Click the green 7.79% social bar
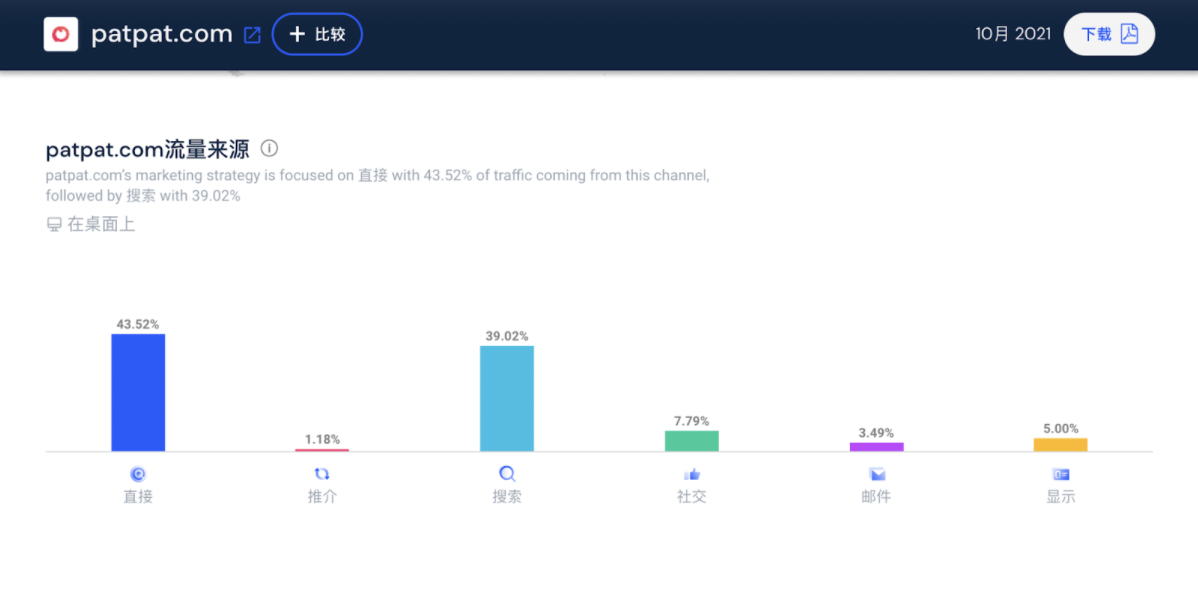This screenshot has width=1198, height=598. tap(691, 441)
